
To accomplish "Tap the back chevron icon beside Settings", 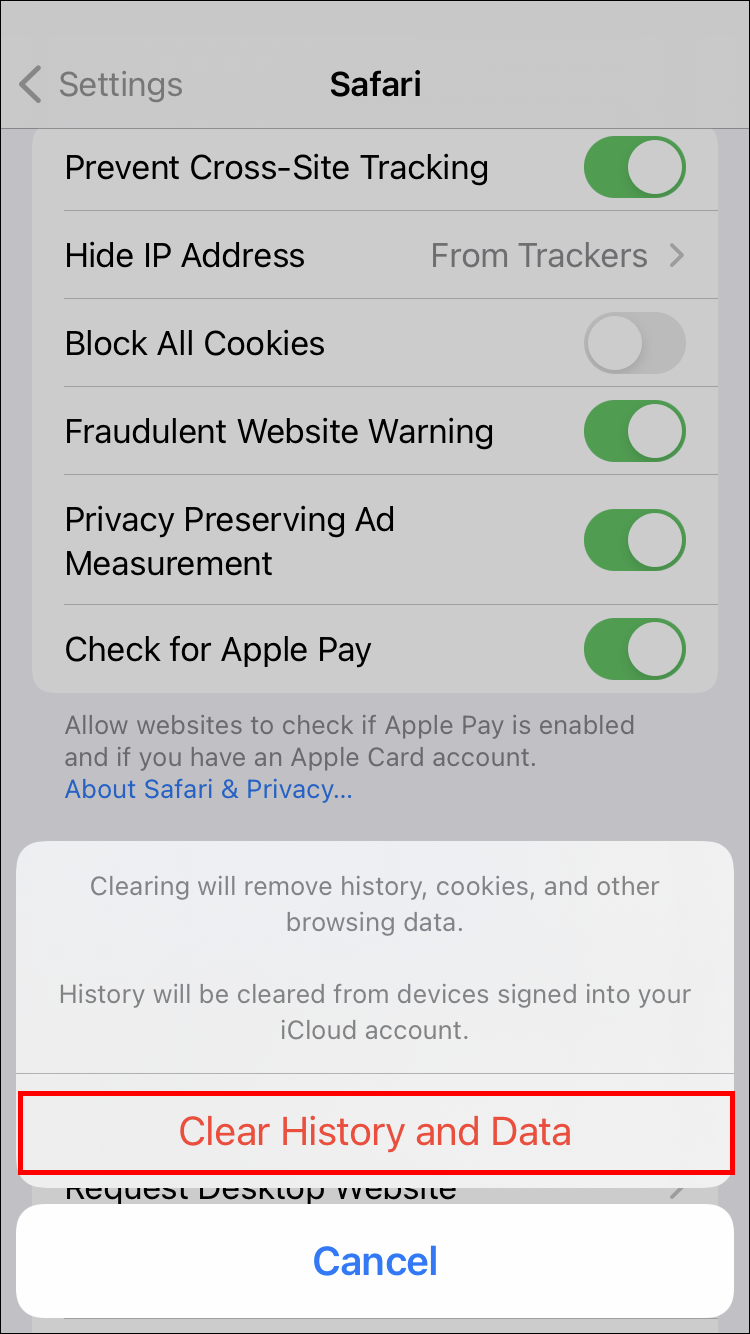I will tap(31, 85).
